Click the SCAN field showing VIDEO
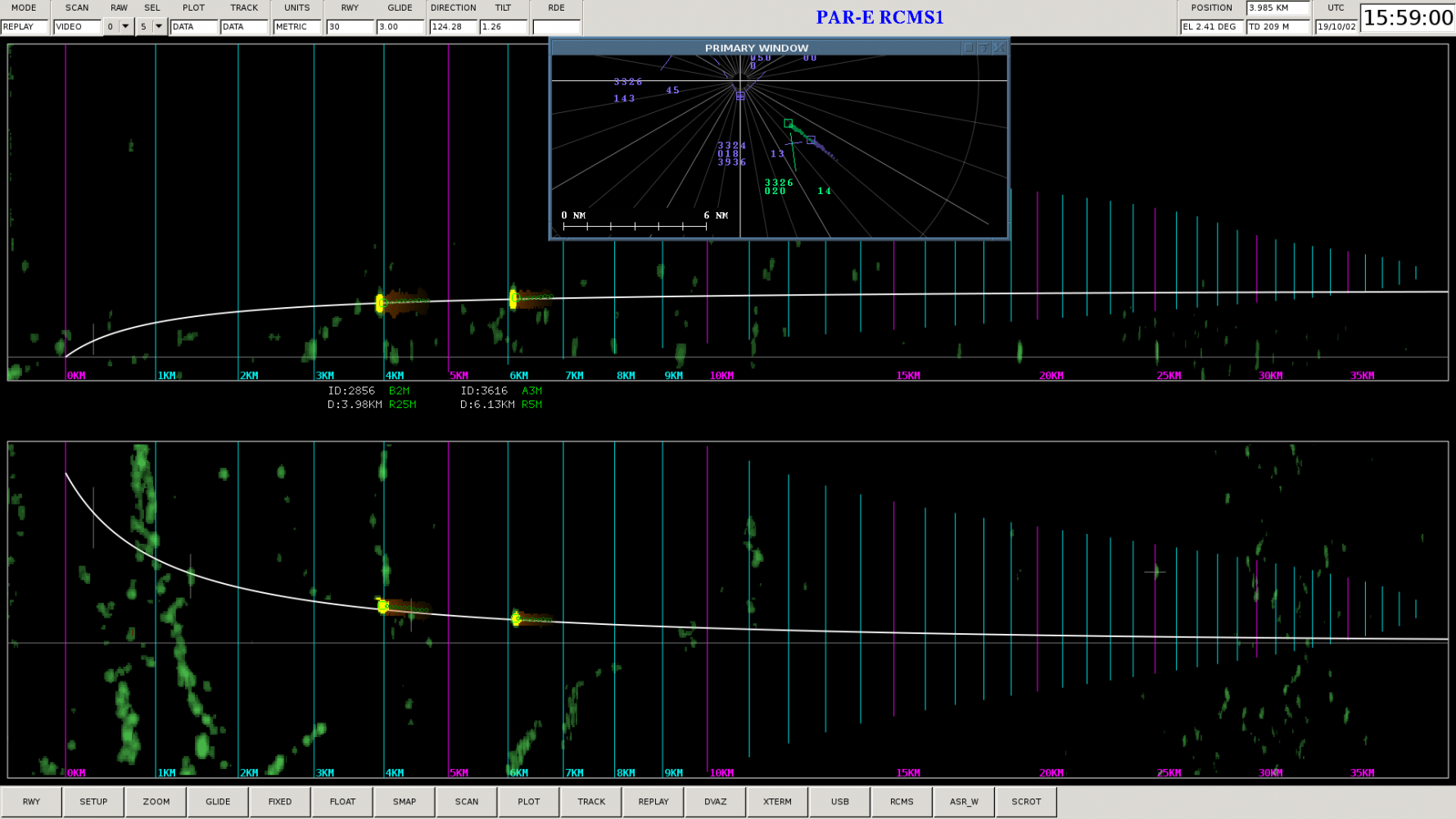This screenshot has height=819, width=1456. (x=77, y=26)
